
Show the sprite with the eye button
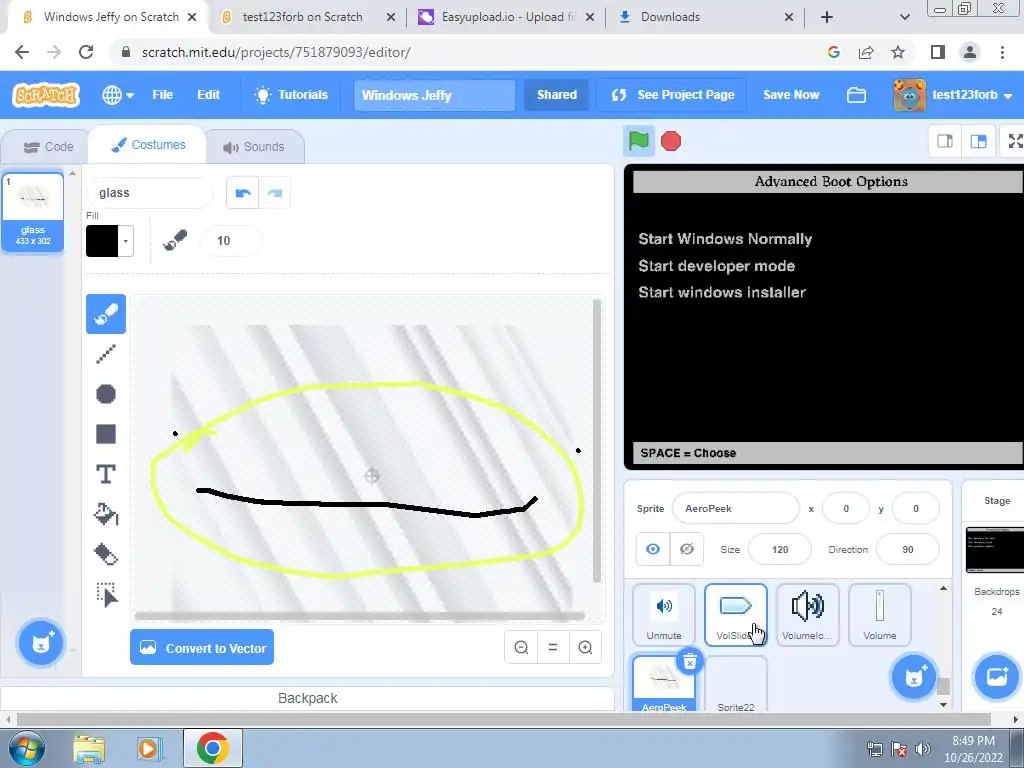pyautogui.click(x=652, y=549)
